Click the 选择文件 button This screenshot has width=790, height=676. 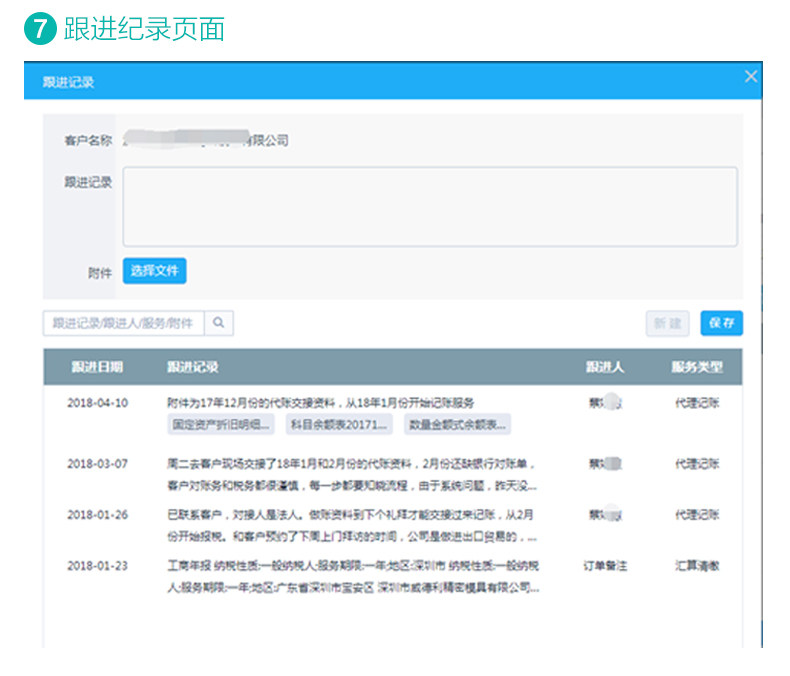click(x=155, y=271)
